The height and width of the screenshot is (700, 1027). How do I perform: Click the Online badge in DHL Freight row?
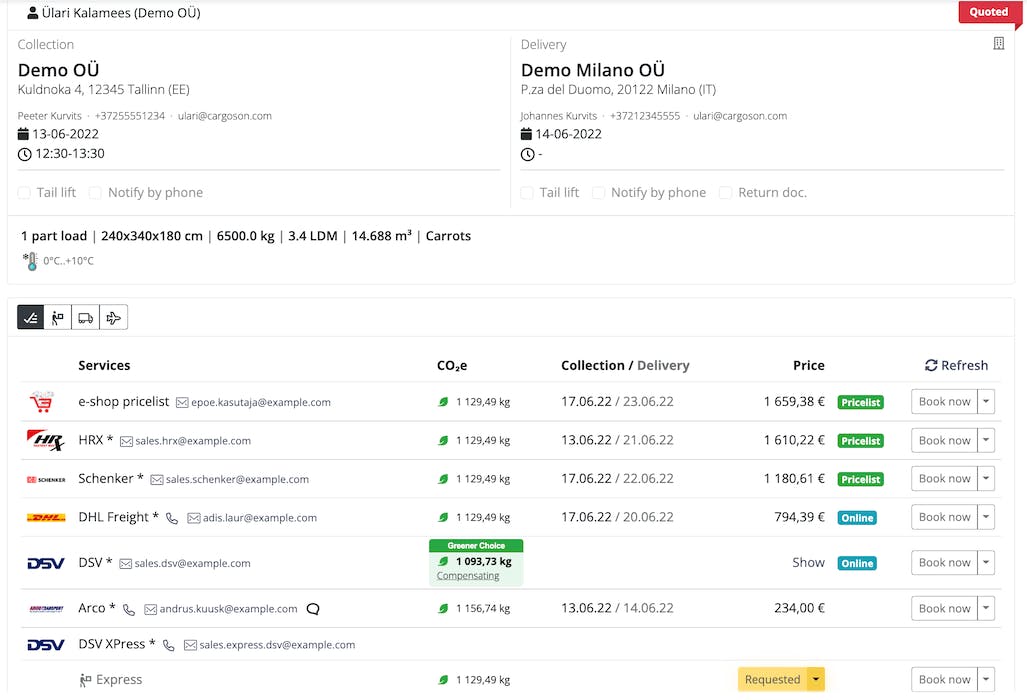pyautogui.click(x=857, y=518)
